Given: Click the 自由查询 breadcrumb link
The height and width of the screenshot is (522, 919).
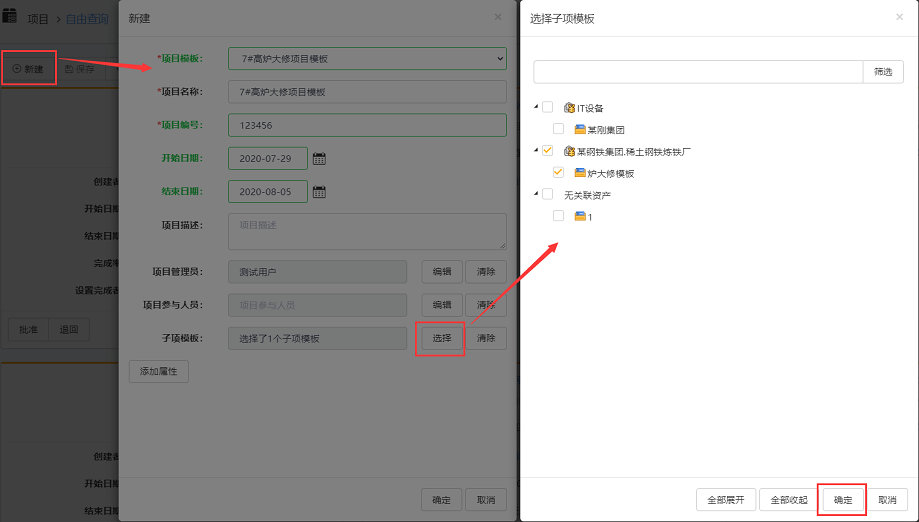Looking at the screenshot, I should pyautogui.click(x=87, y=18).
